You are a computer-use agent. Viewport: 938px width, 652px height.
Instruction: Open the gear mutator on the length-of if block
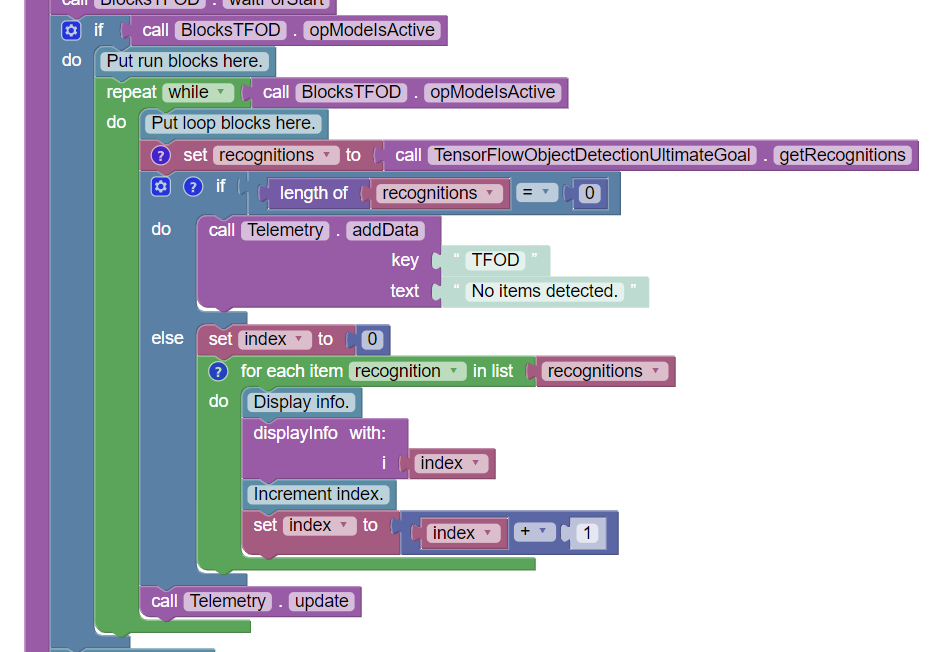tap(162, 186)
